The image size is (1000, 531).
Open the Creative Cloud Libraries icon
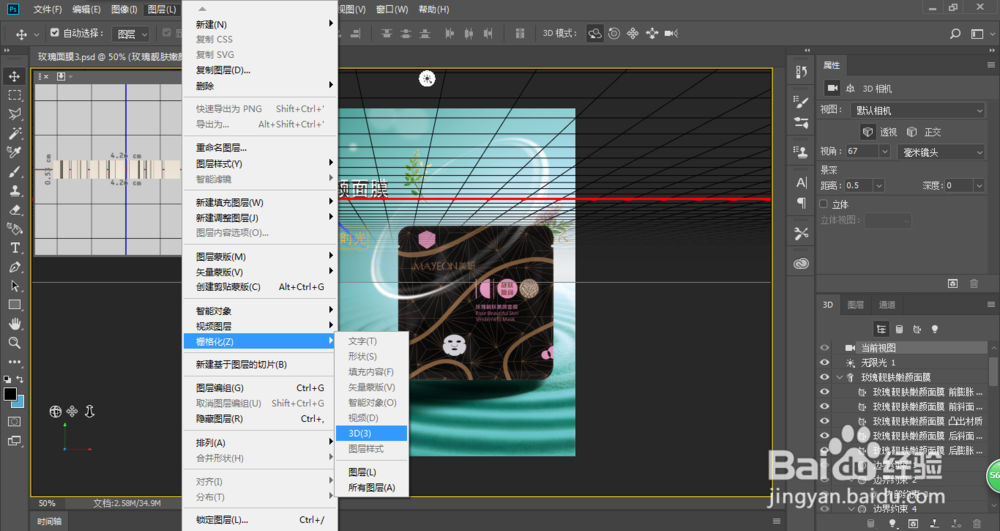(801, 263)
